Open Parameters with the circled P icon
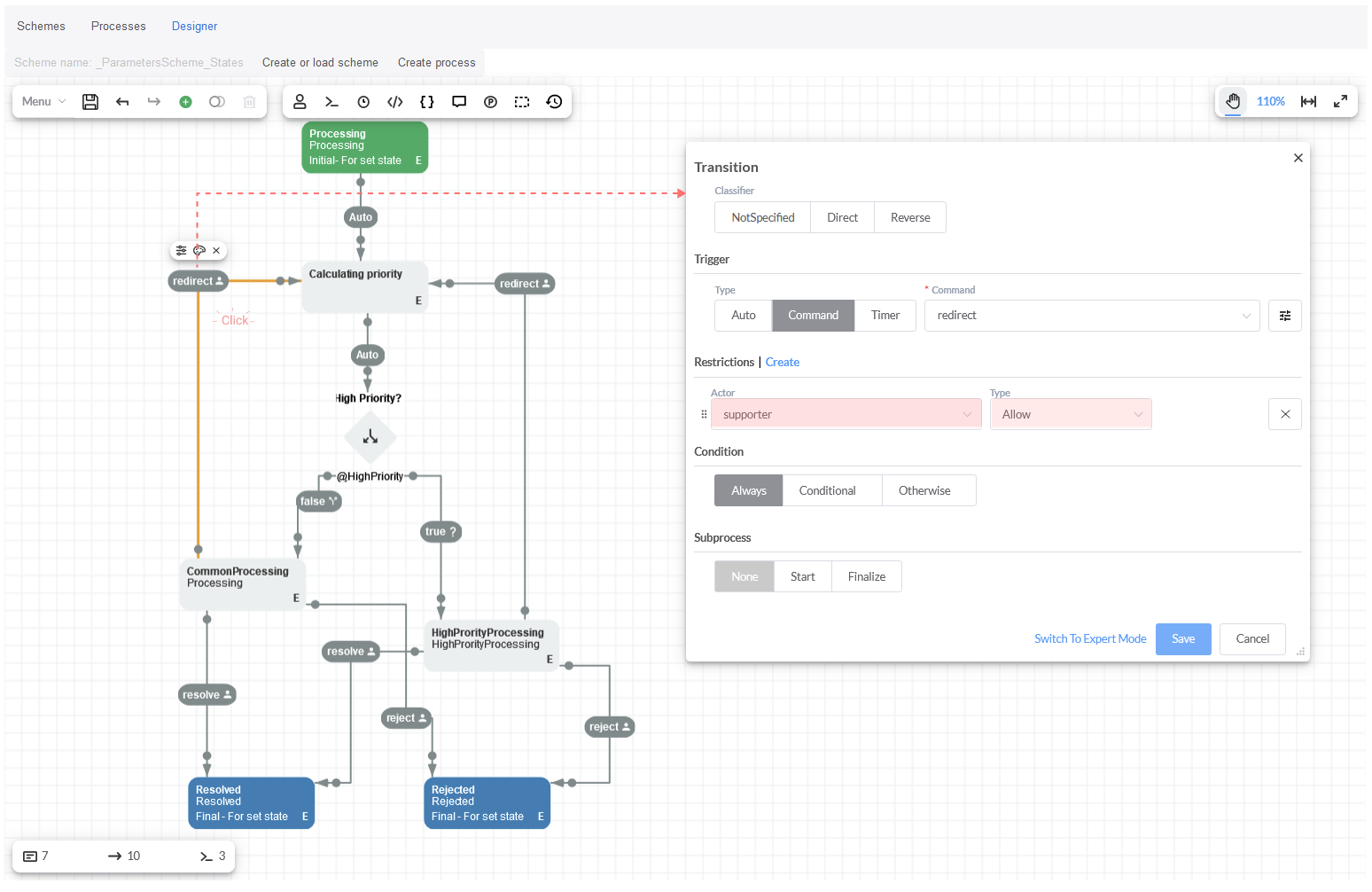Image resolution: width=1372 pixels, height=892 pixels. pos(490,102)
